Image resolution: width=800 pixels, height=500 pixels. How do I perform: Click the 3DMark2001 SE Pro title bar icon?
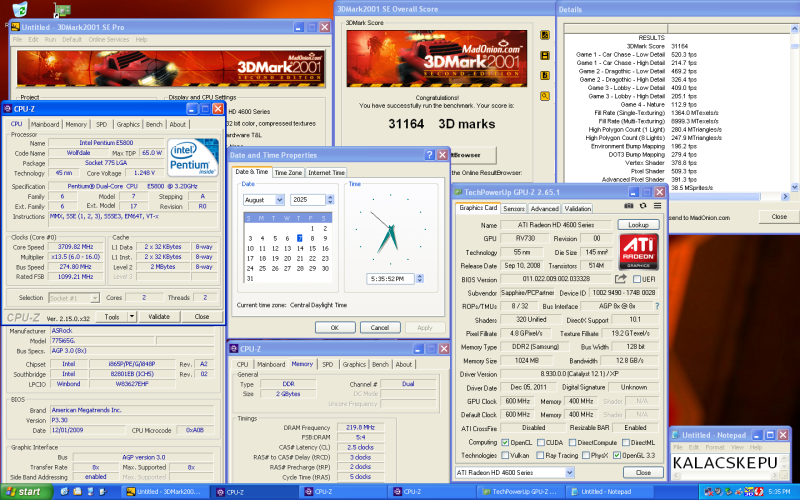16,27
